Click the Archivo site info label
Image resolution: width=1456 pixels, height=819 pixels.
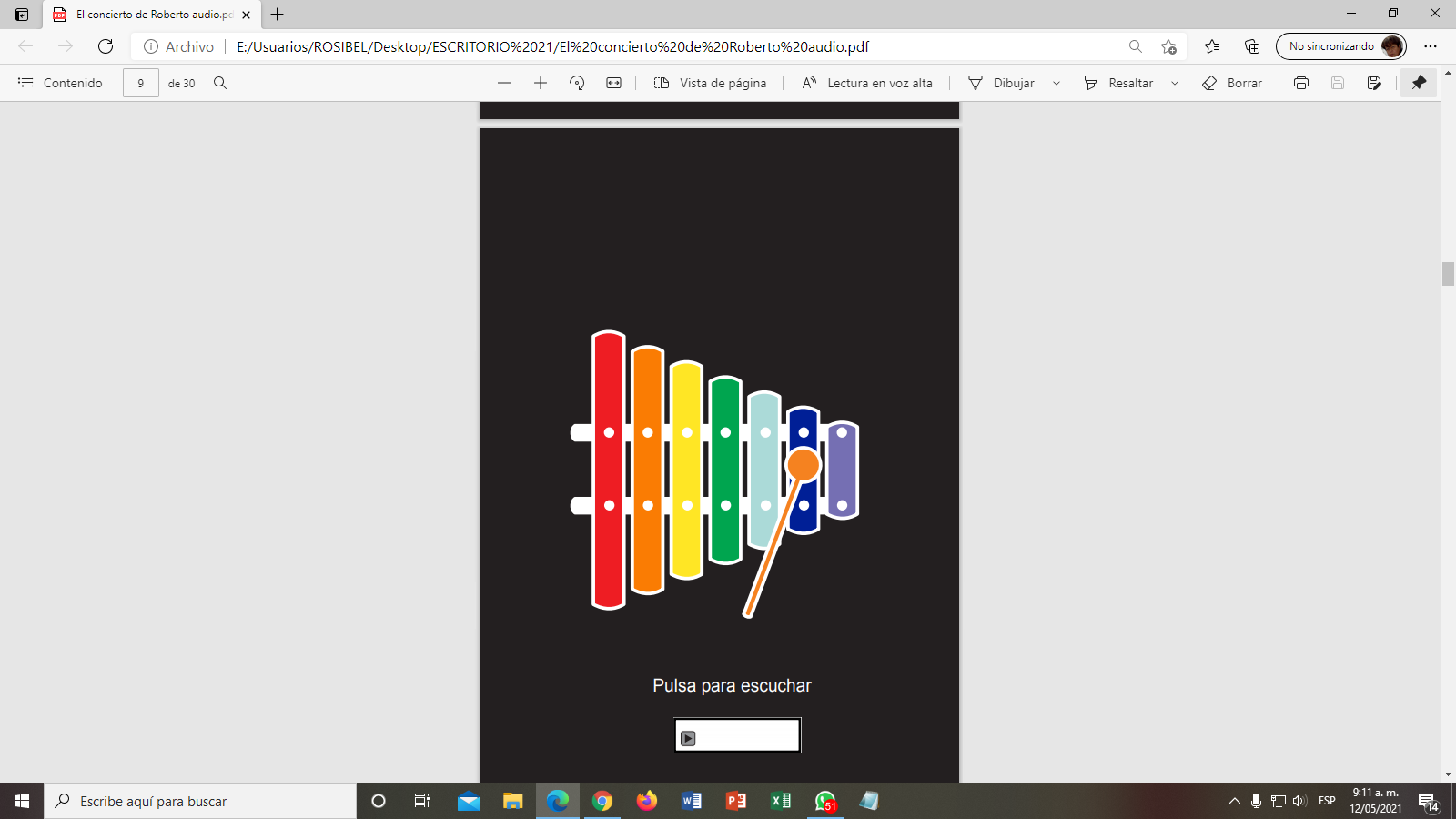point(179,46)
